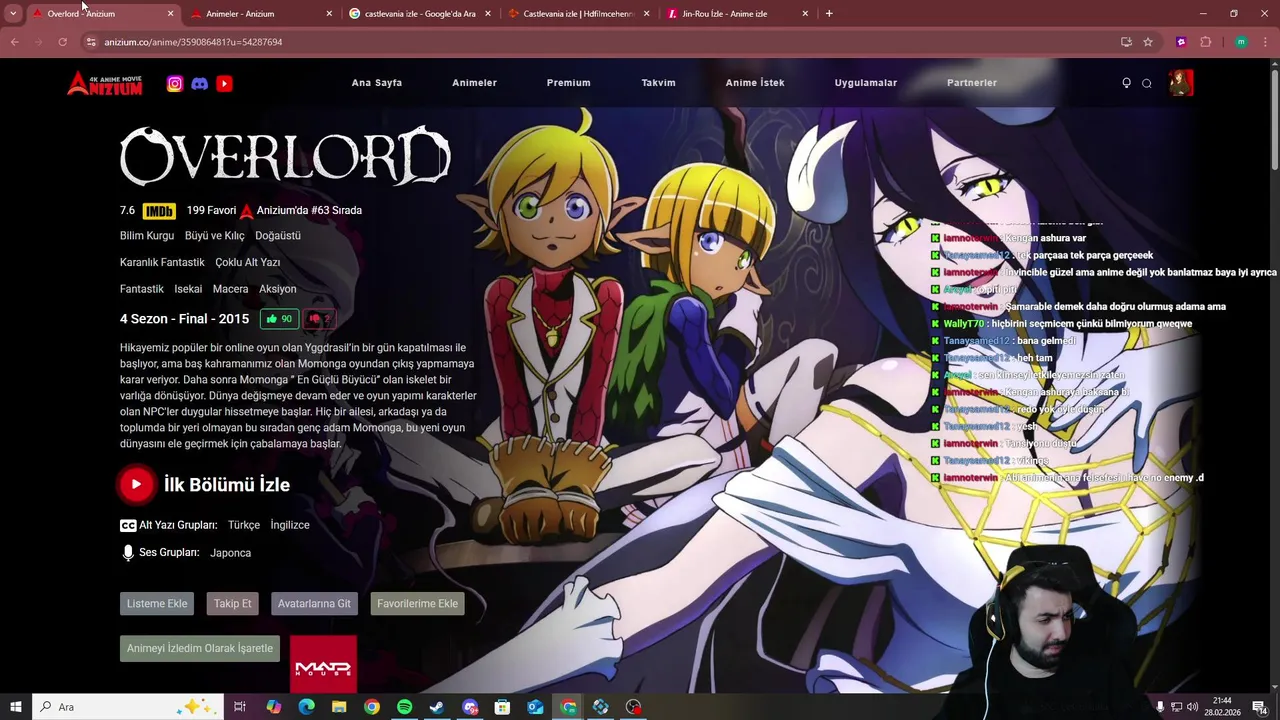
Task: Click the address bar URL field
Action: click(600, 42)
